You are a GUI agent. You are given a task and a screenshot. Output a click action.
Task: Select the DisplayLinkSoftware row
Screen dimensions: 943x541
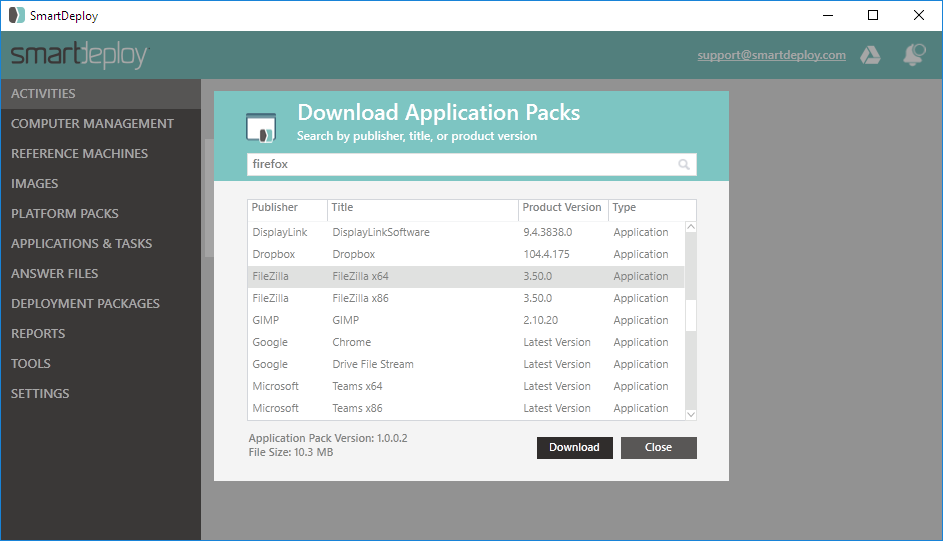466,233
